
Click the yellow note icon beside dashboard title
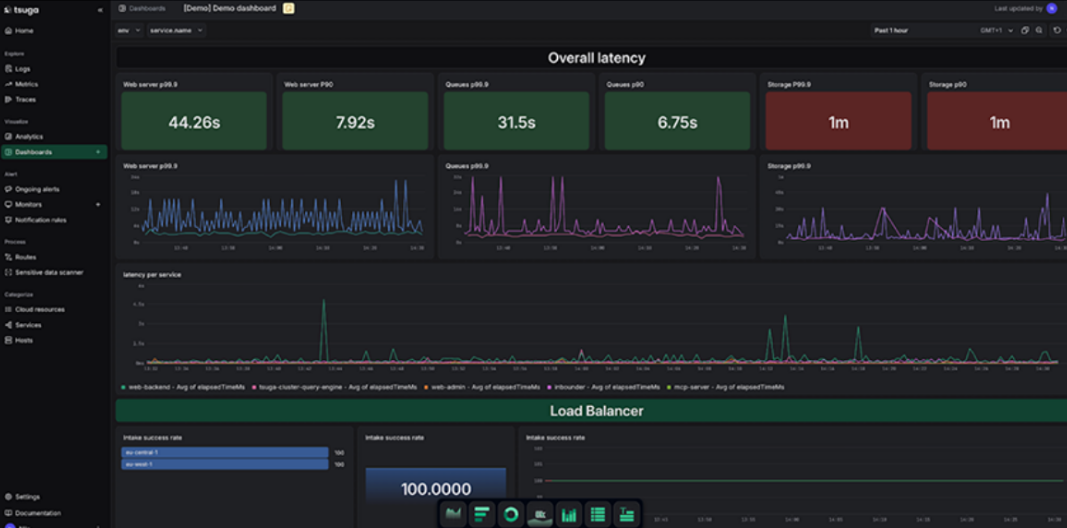(x=289, y=8)
